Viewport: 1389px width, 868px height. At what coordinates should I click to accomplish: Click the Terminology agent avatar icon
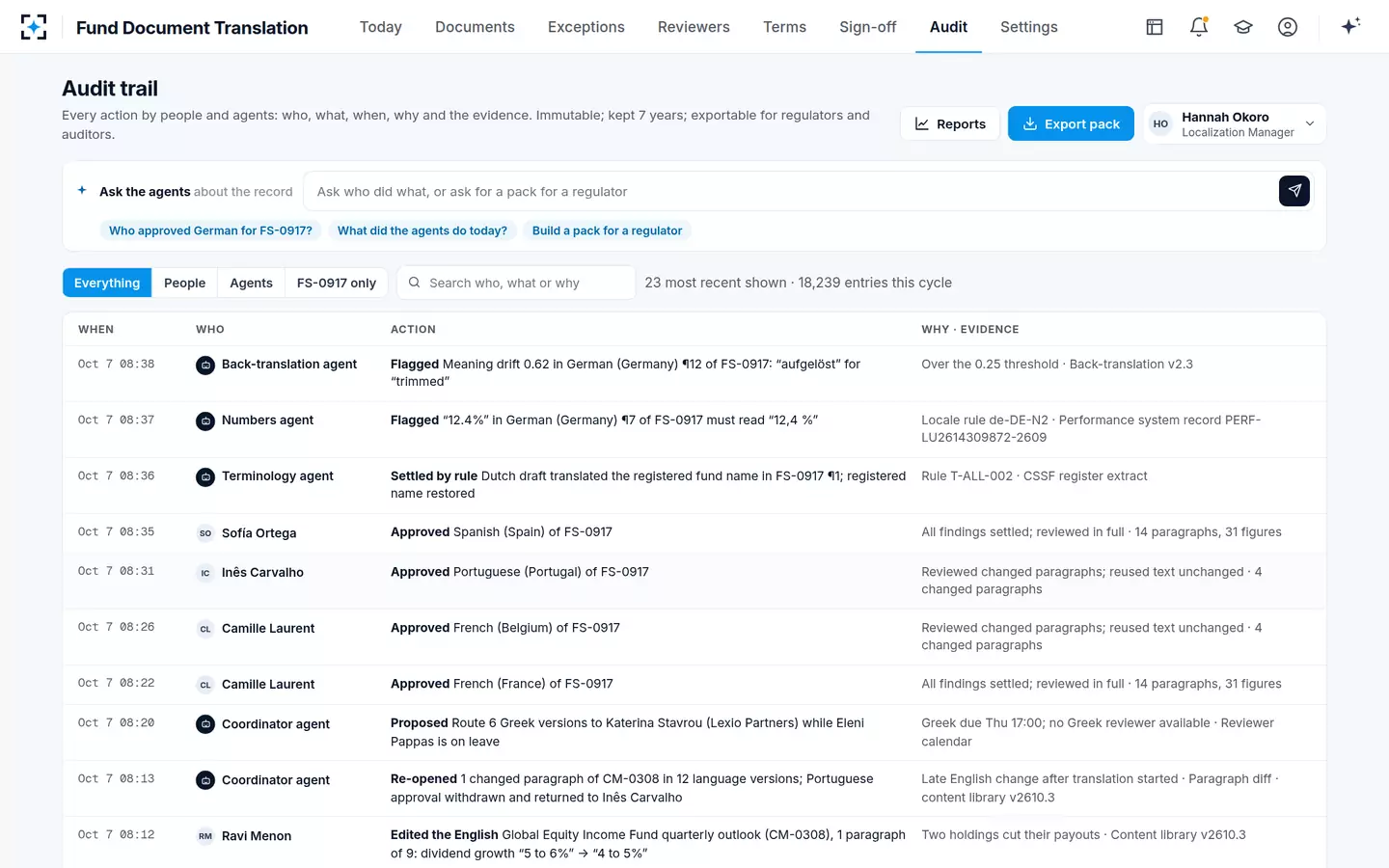pos(205,476)
